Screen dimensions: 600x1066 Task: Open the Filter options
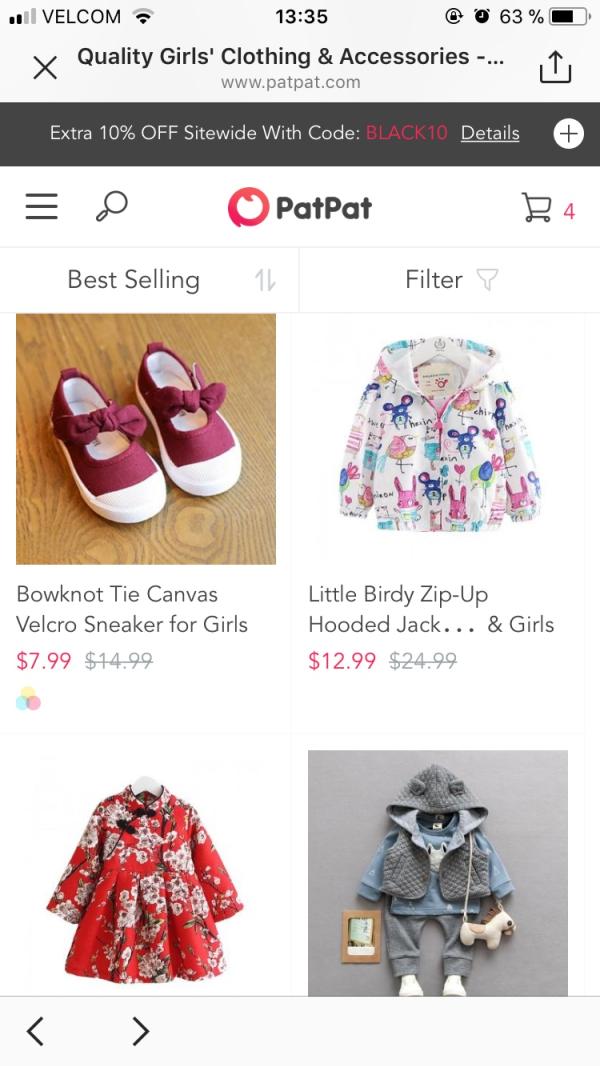coord(450,280)
